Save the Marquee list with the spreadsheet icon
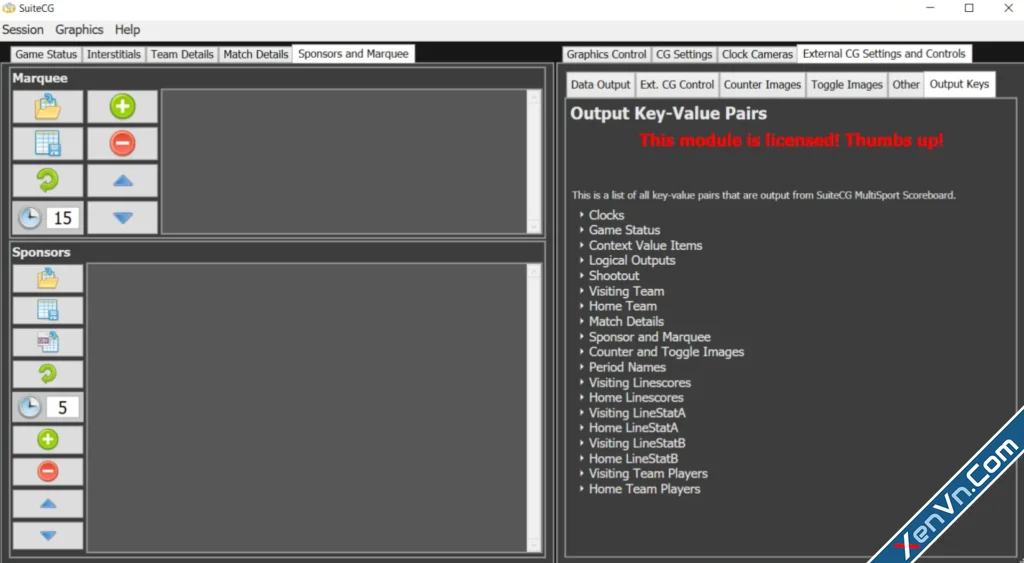This screenshot has height=563, width=1024. [48, 144]
